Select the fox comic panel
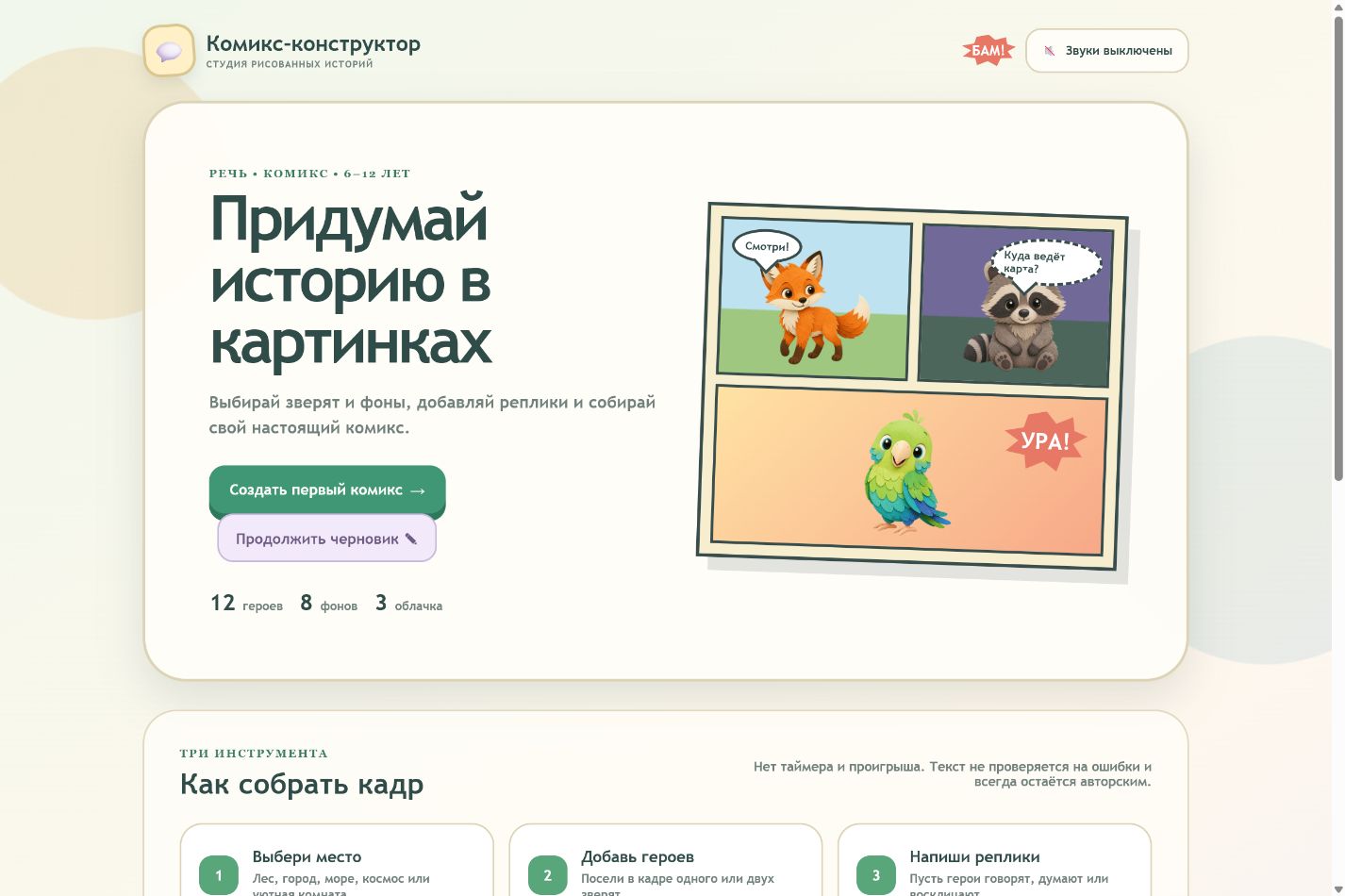Screen dimensions: 1345x896 click(814, 298)
